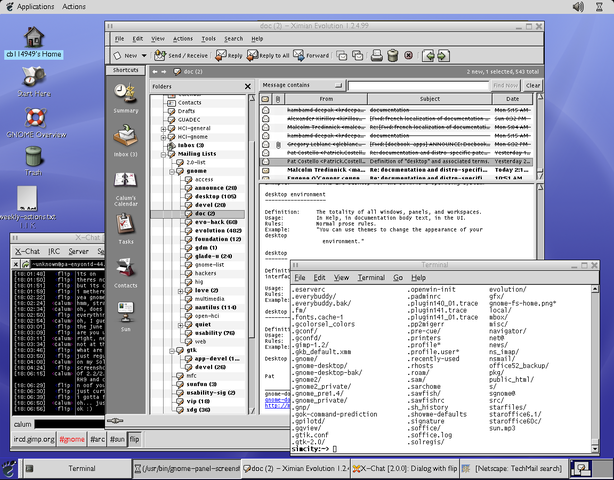The width and height of the screenshot is (614, 480).
Task: Open the GNOME Overview lifebuoy icon
Action: 36,117
